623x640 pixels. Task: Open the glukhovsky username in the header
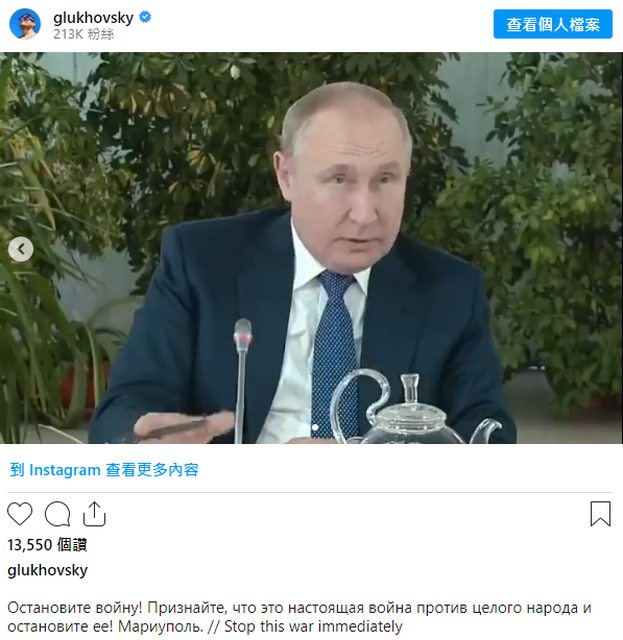point(93,18)
